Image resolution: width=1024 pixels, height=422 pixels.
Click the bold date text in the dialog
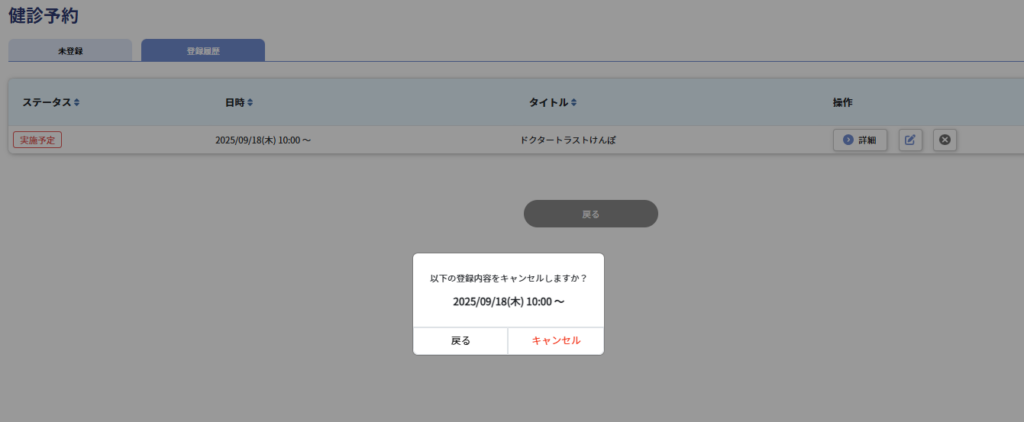click(508, 301)
